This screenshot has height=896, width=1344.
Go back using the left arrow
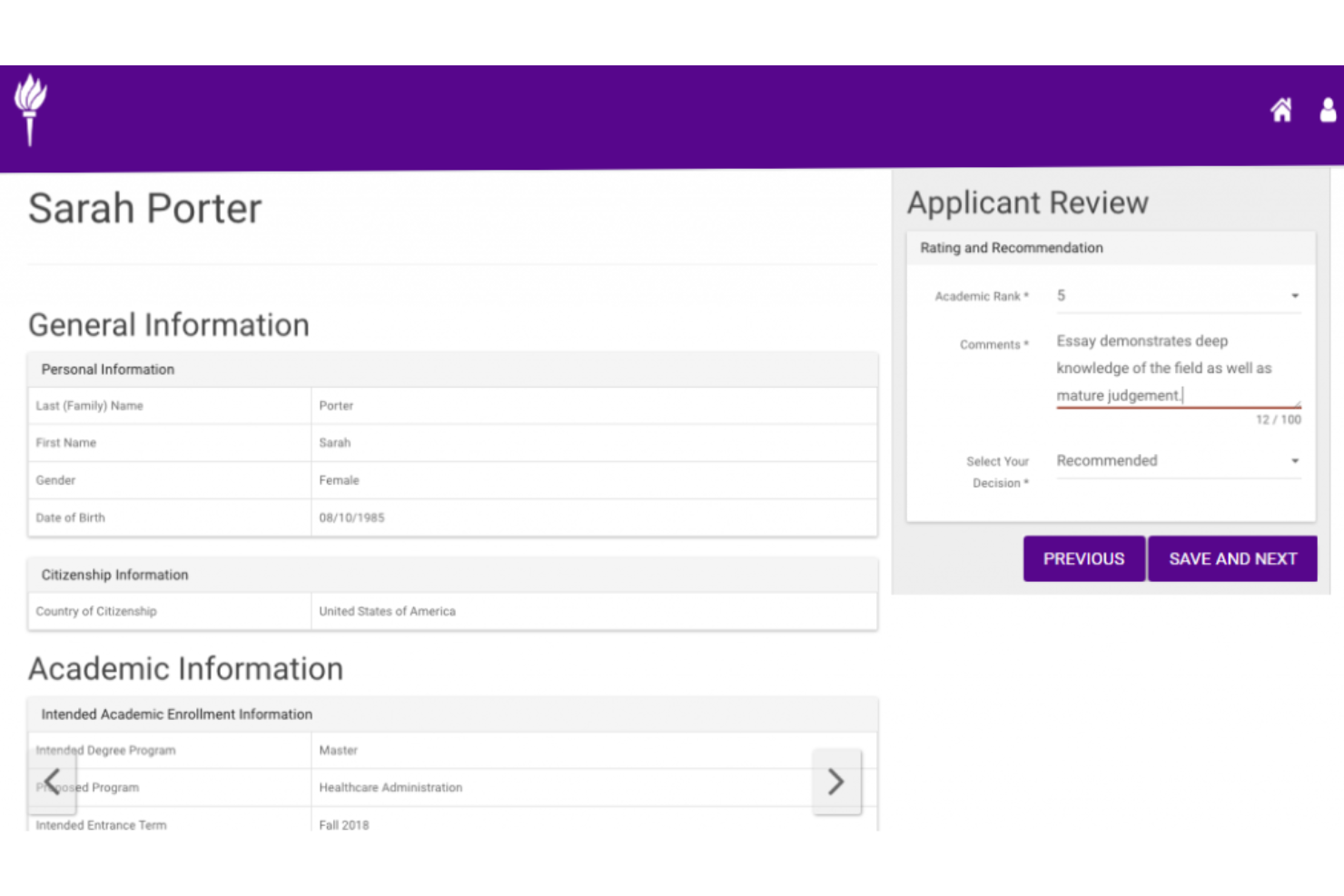click(52, 781)
